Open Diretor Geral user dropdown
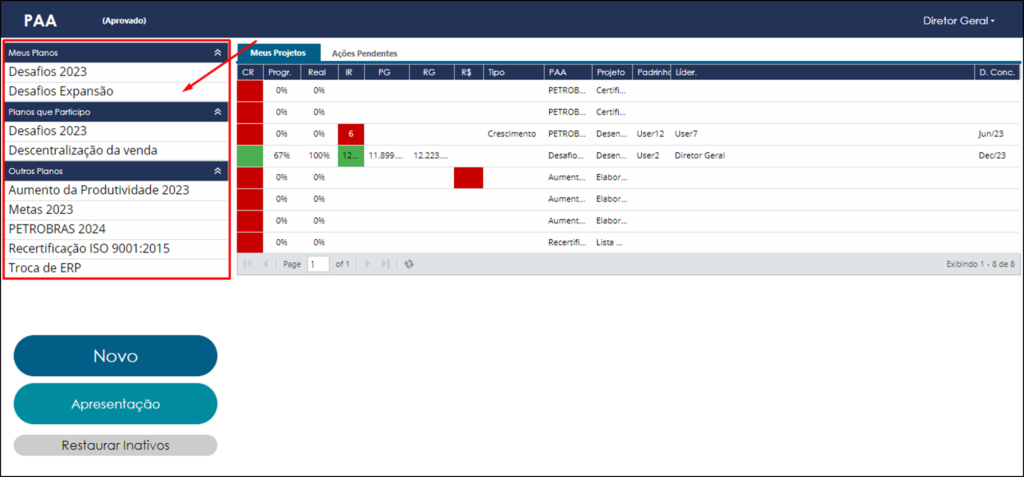1024x477 pixels. click(959, 20)
